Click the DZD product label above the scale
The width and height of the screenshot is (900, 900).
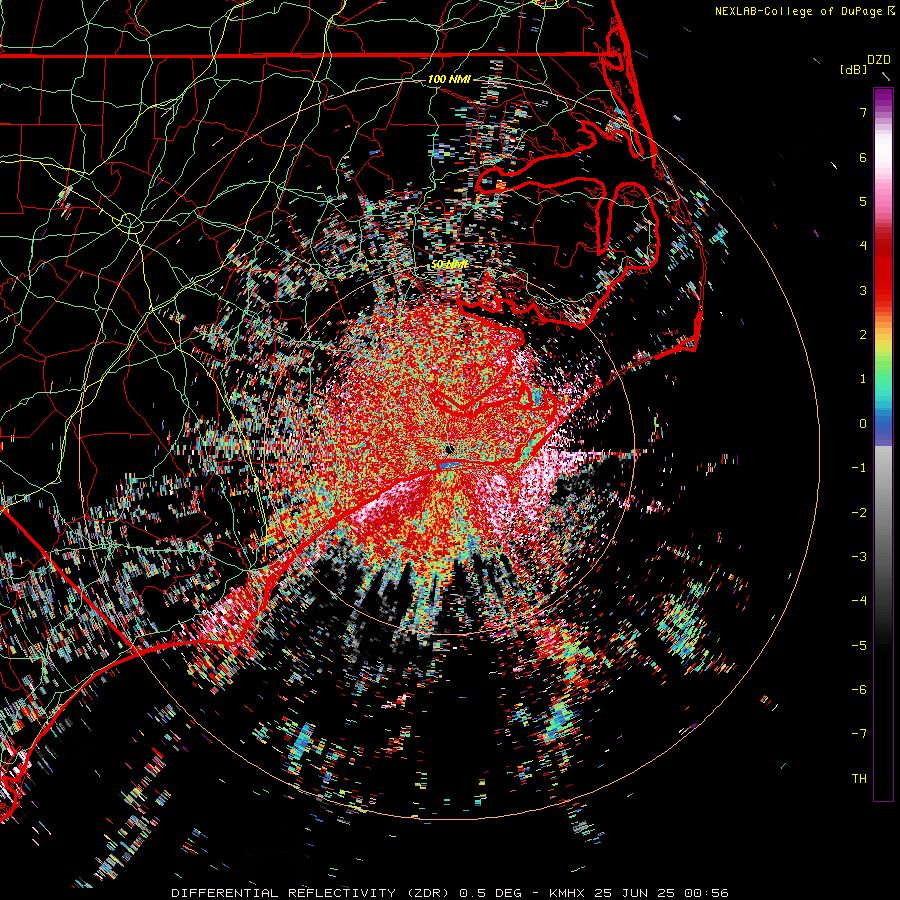click(879, 60)
